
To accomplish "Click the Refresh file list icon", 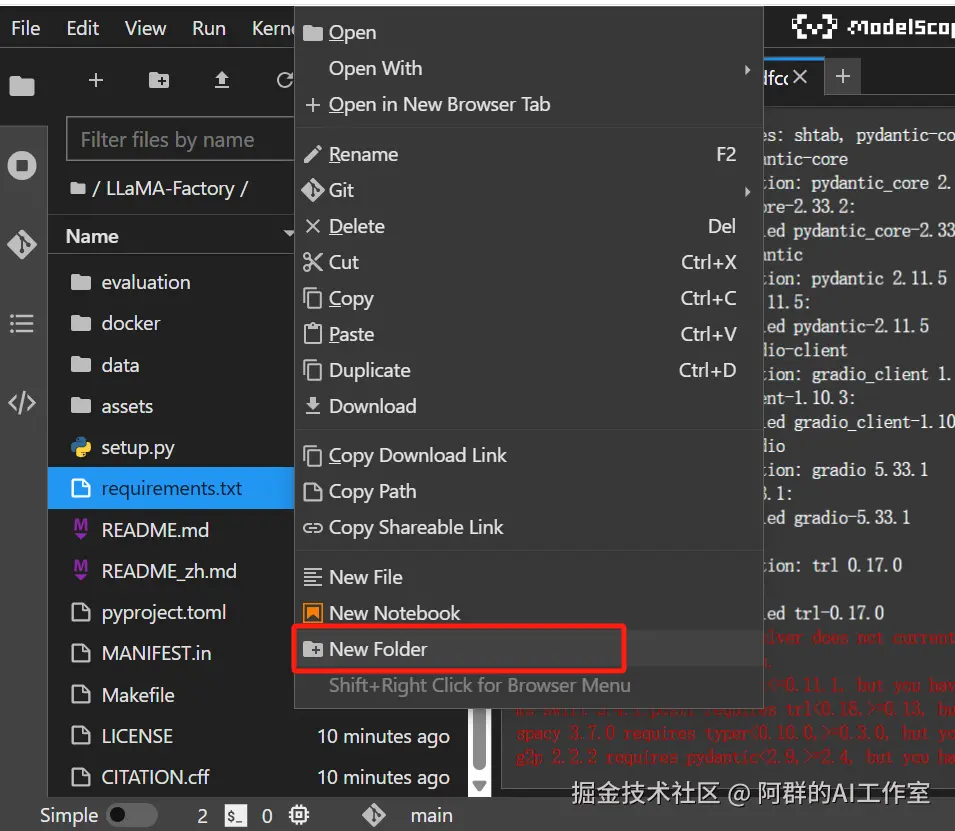I will 285,80.
